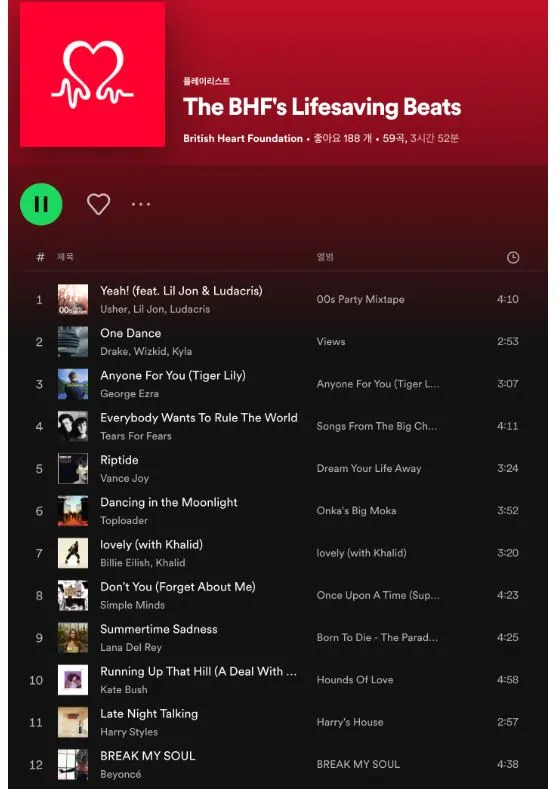
Task: Like the playlist with the heart icon
Action: [x=98, y=204]
